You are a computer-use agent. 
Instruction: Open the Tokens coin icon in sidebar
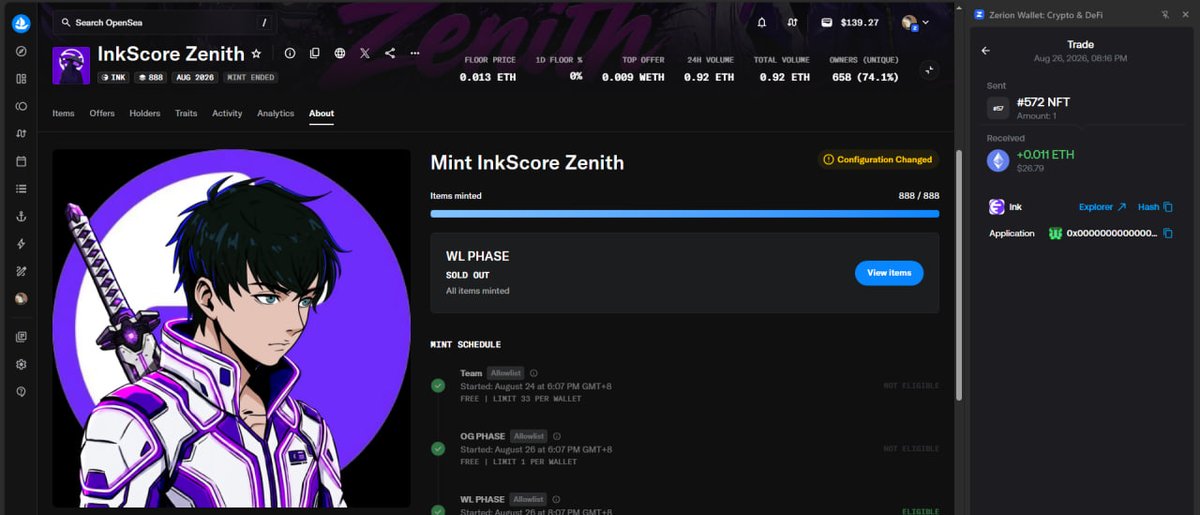(21, 106)
